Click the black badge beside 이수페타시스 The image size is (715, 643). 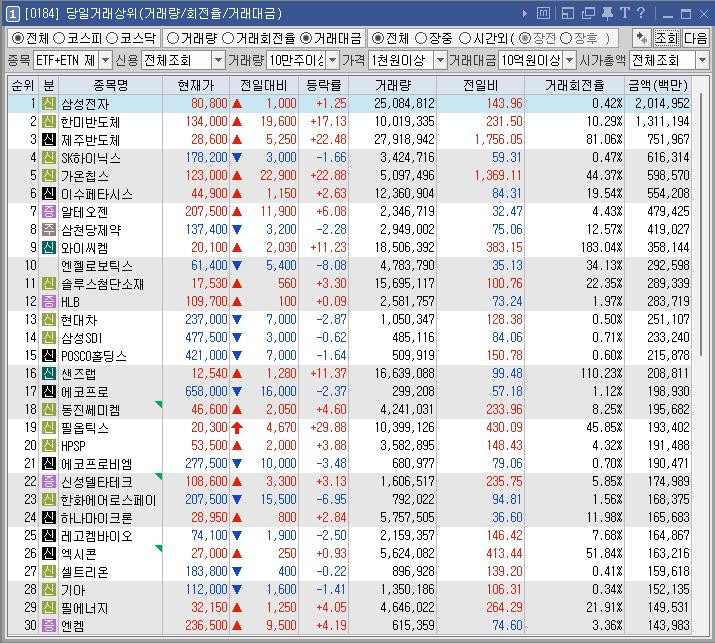49,194
